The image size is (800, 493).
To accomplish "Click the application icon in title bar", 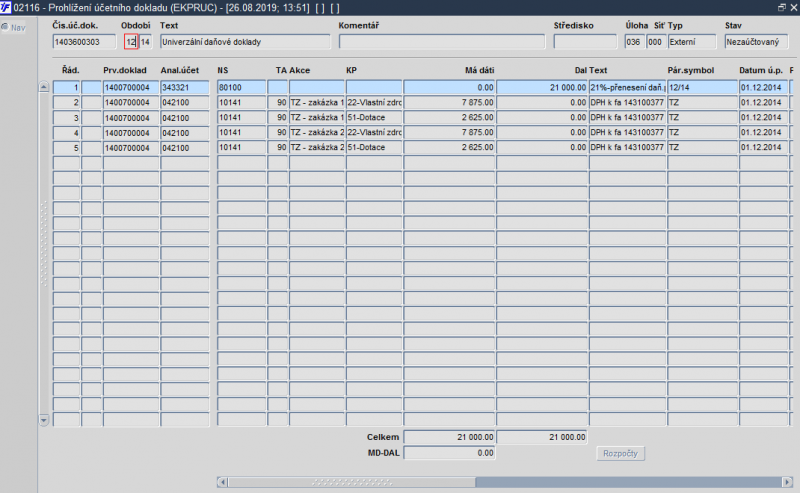I will (x=6, y=7).
